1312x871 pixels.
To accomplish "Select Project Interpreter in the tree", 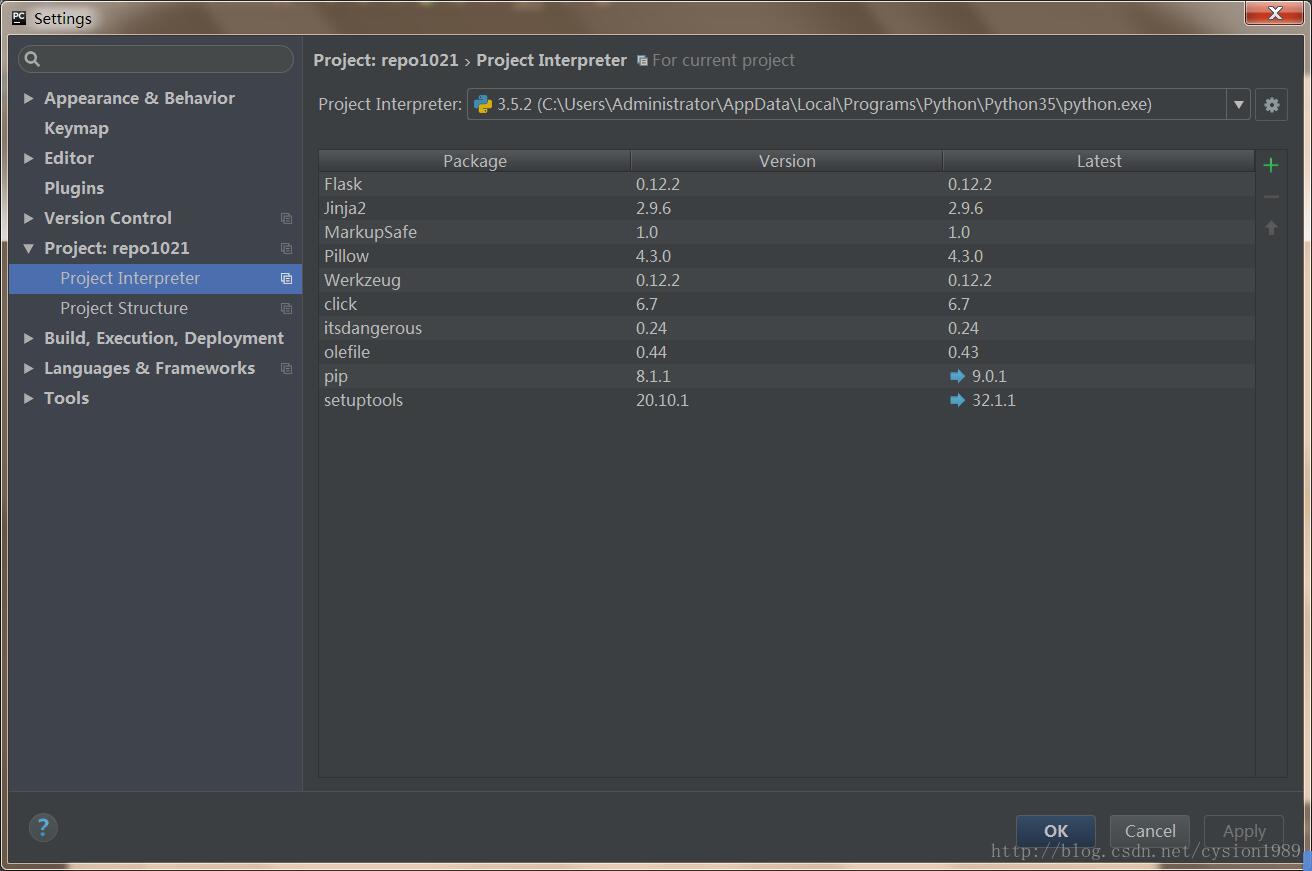I will click(155, 278).
